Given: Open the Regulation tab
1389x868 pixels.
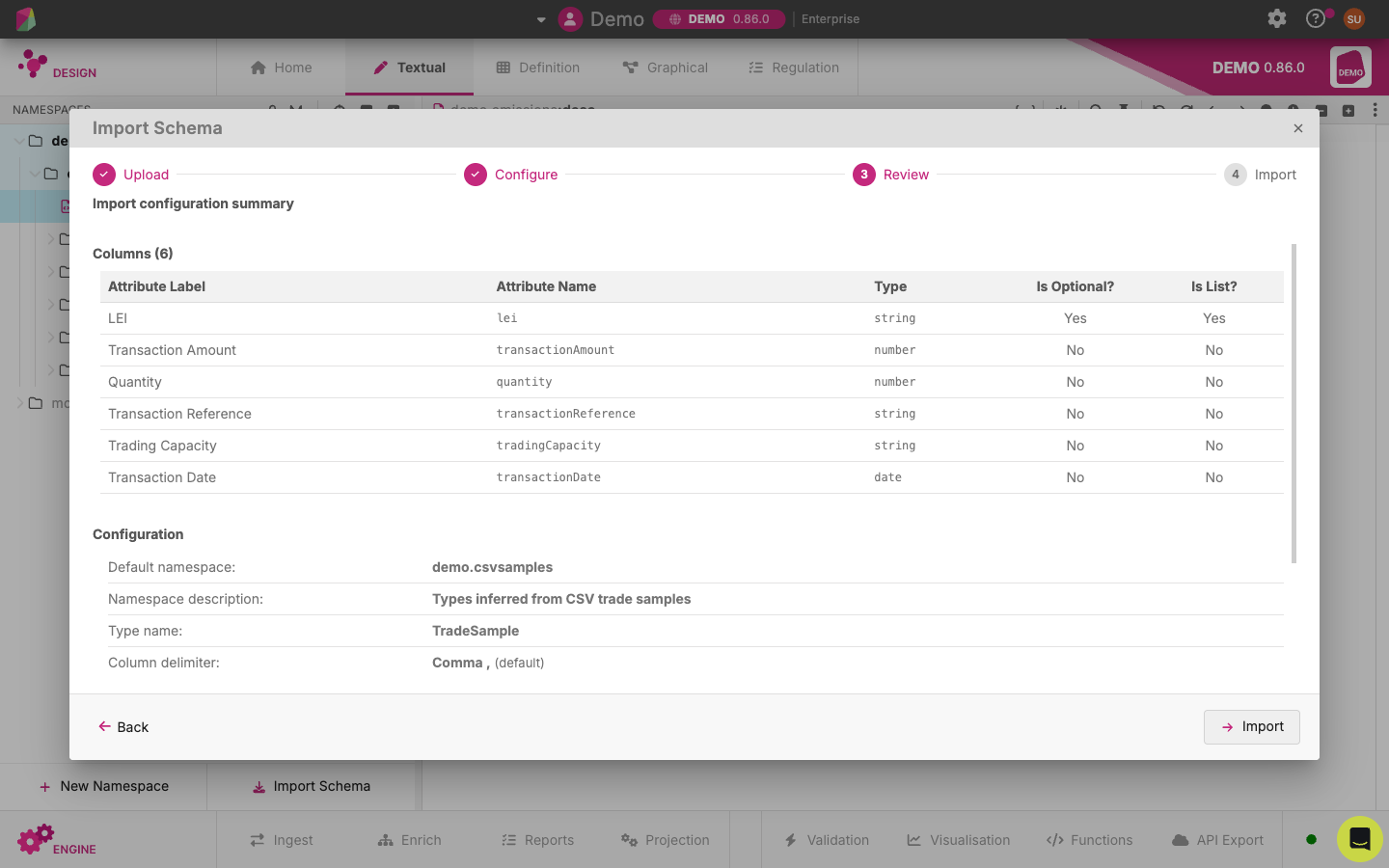Looking at the screenshot, I should tap(793, 68).
